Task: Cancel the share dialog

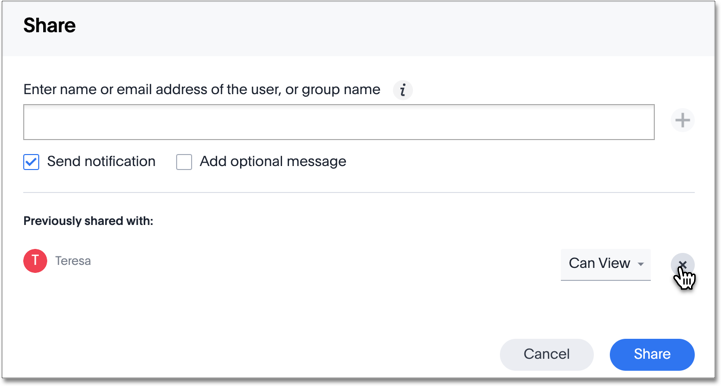Action: point(547,354)
